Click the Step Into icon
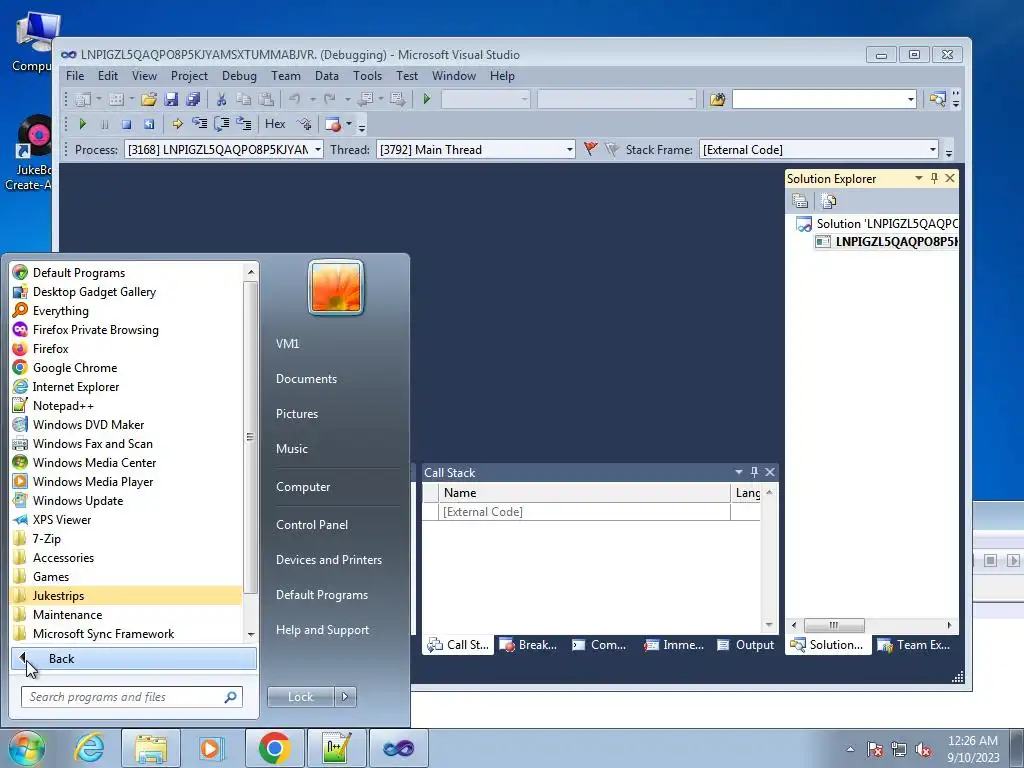Image resolution: width=1024 pixels, height=768 pixels. coord(199,124)
